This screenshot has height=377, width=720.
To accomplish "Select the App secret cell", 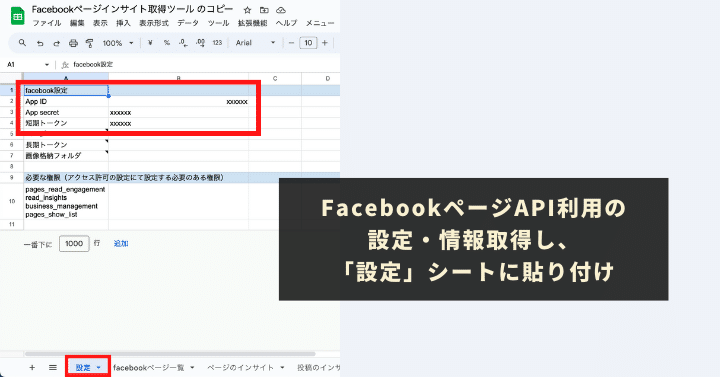I will pyautogui.click(x=66, y=113).
